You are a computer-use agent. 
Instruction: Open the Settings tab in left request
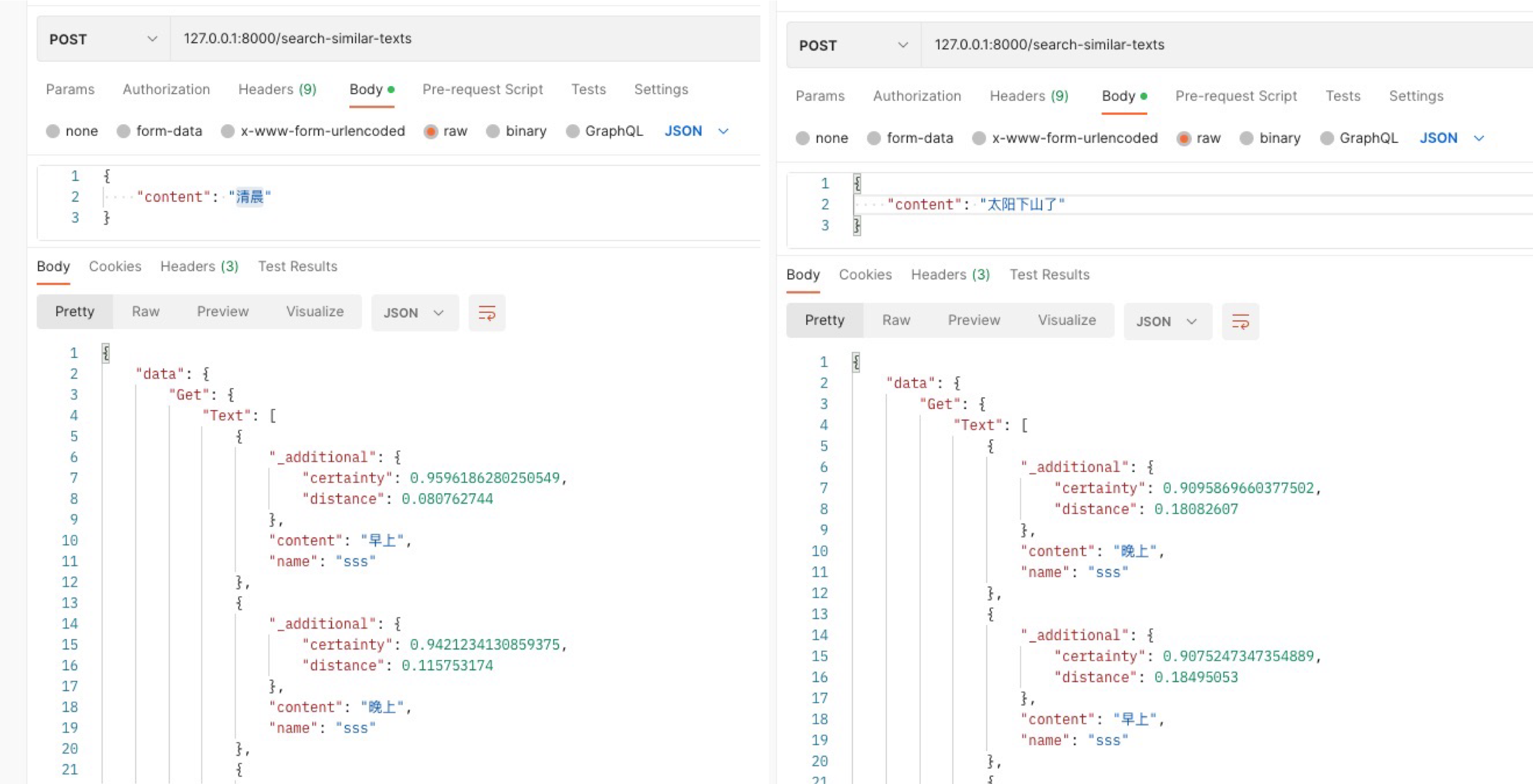point(661,89)
